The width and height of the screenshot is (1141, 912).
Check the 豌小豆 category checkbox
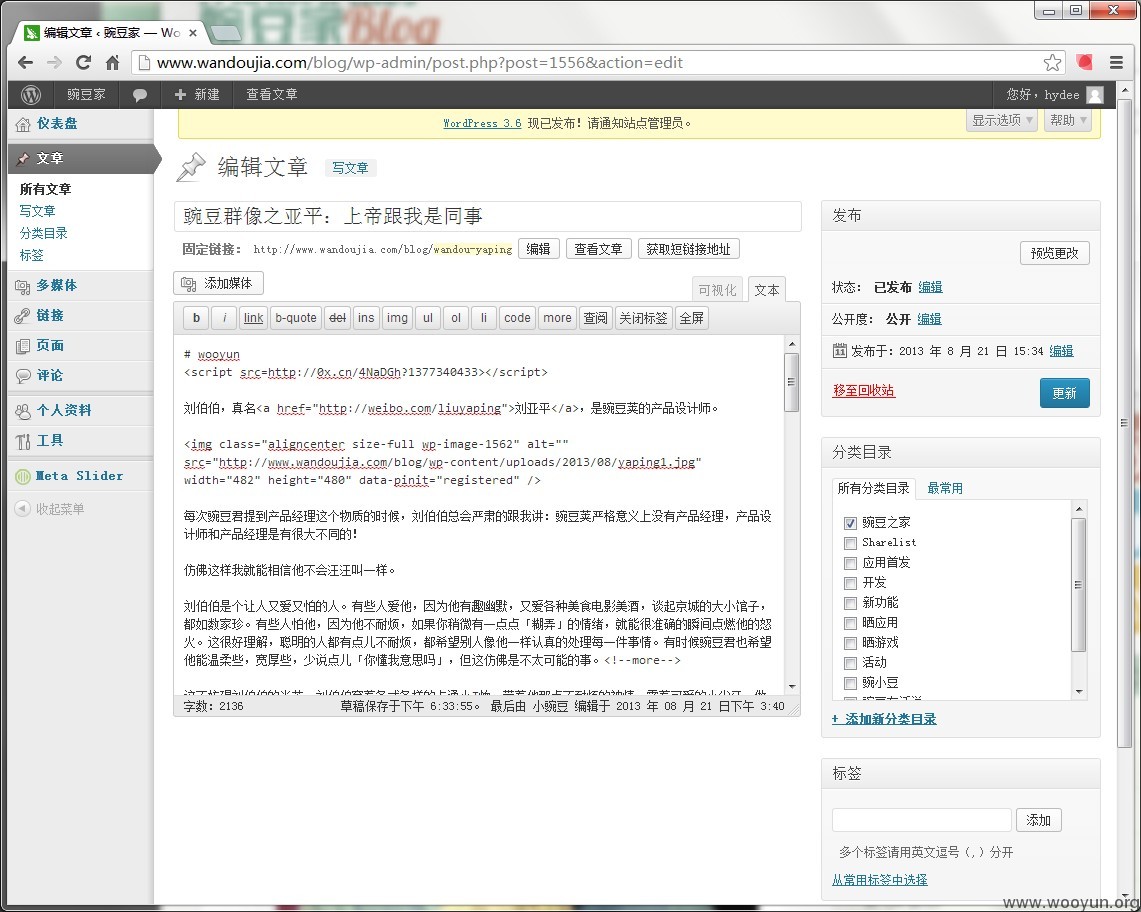click(x=850, y=683)
